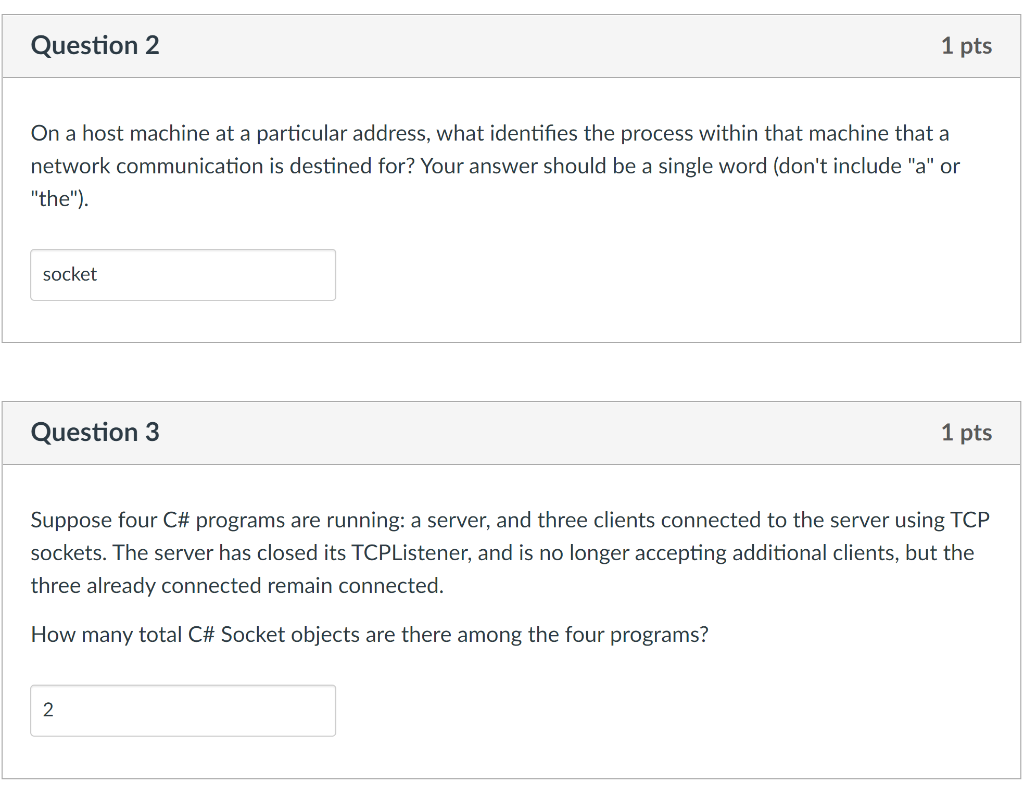Viewport: 1024px width, 796px height.
Task: Place cursor after the 2 in Question 3's box
Action: pos(55,710)
